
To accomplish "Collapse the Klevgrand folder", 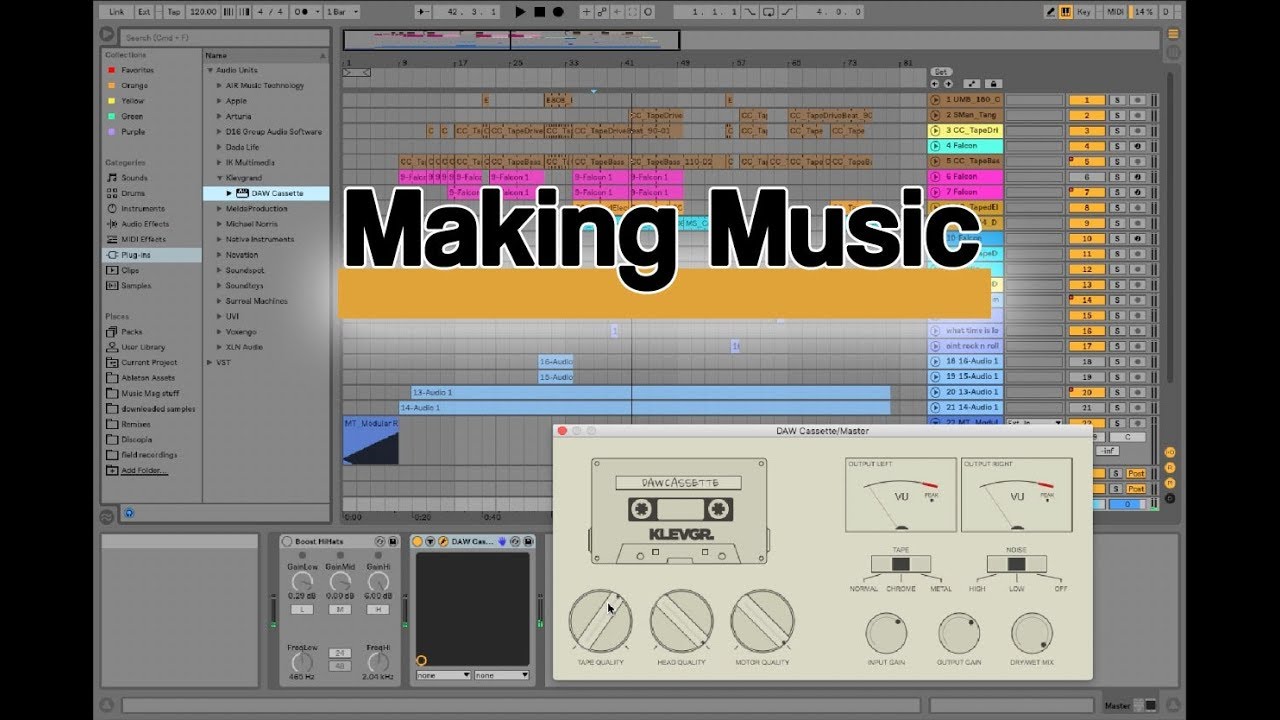I will [x=219, y=178].
